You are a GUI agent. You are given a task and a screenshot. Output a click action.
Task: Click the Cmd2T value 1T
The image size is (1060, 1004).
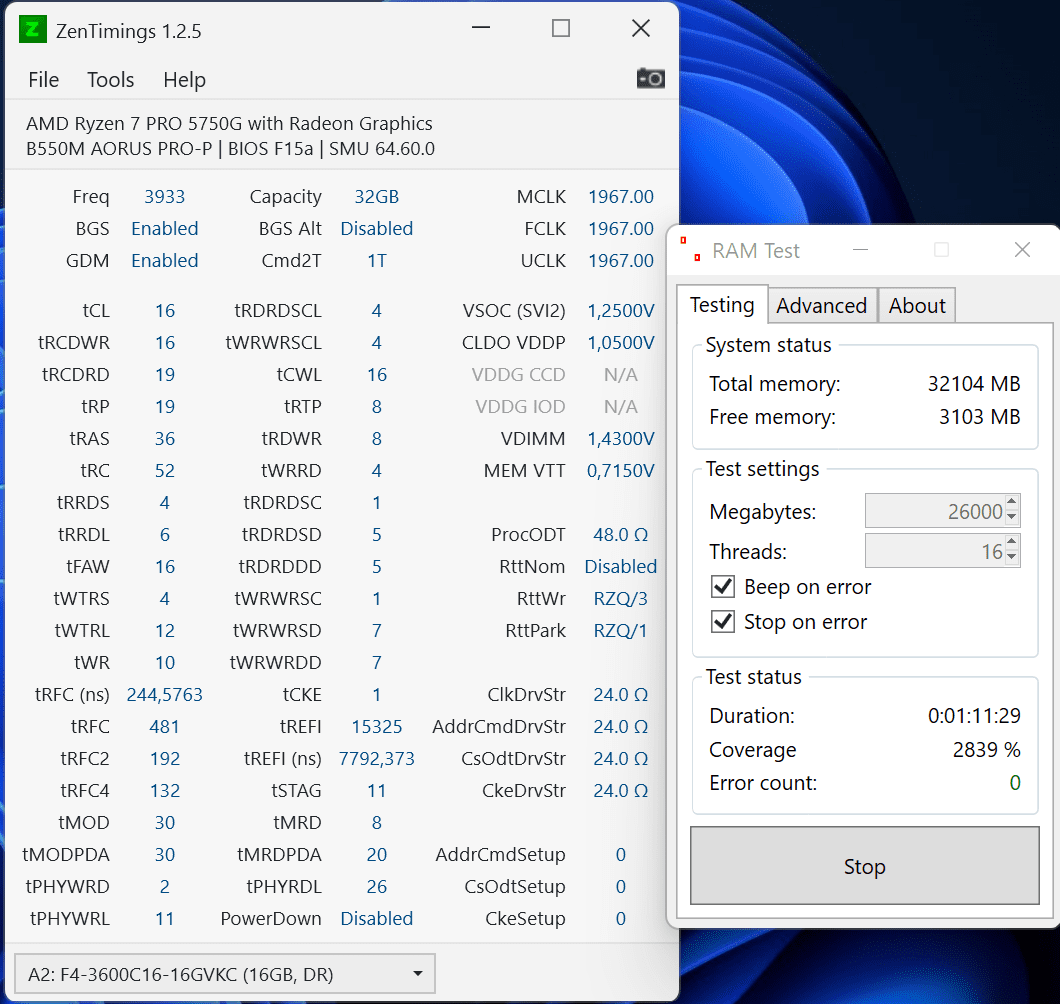[377, 261]
